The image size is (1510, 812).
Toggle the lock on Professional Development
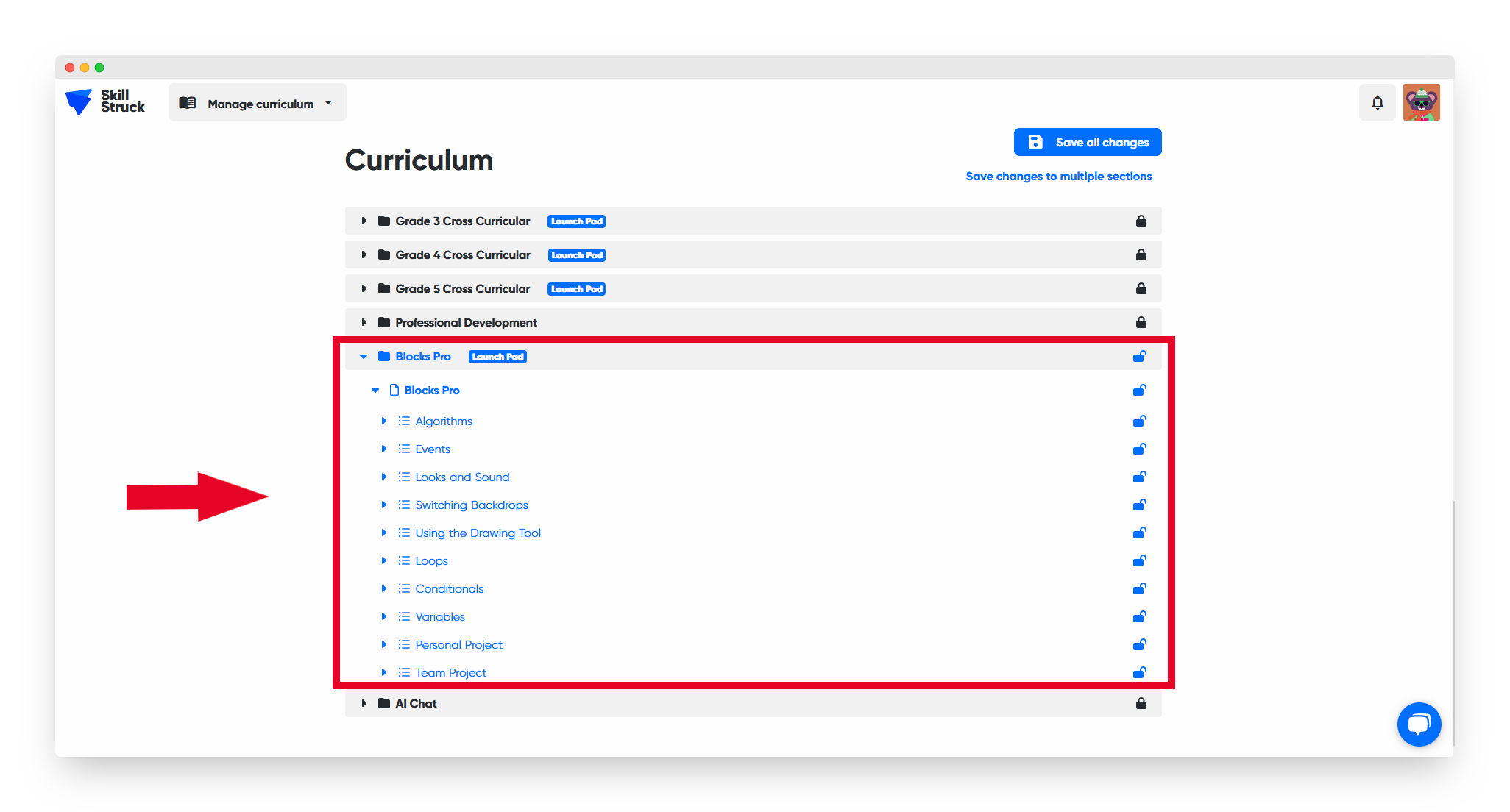1141,323
